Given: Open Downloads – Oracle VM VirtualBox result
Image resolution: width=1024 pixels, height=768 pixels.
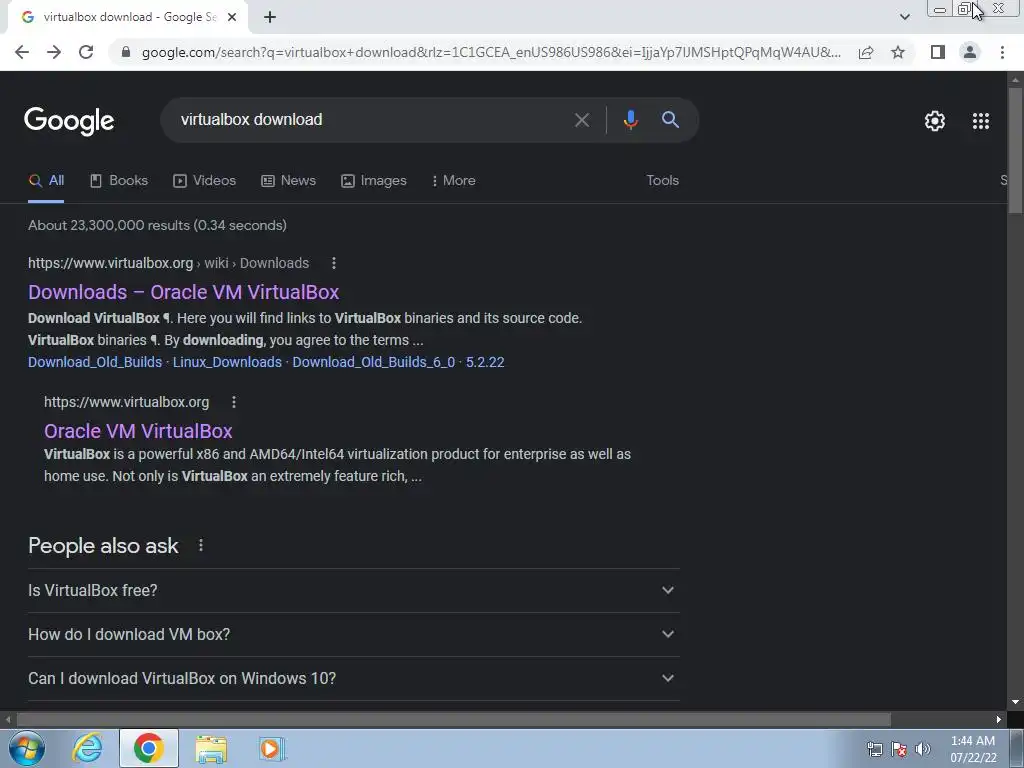Looking at the screenshot, I should tap(184, 292).
